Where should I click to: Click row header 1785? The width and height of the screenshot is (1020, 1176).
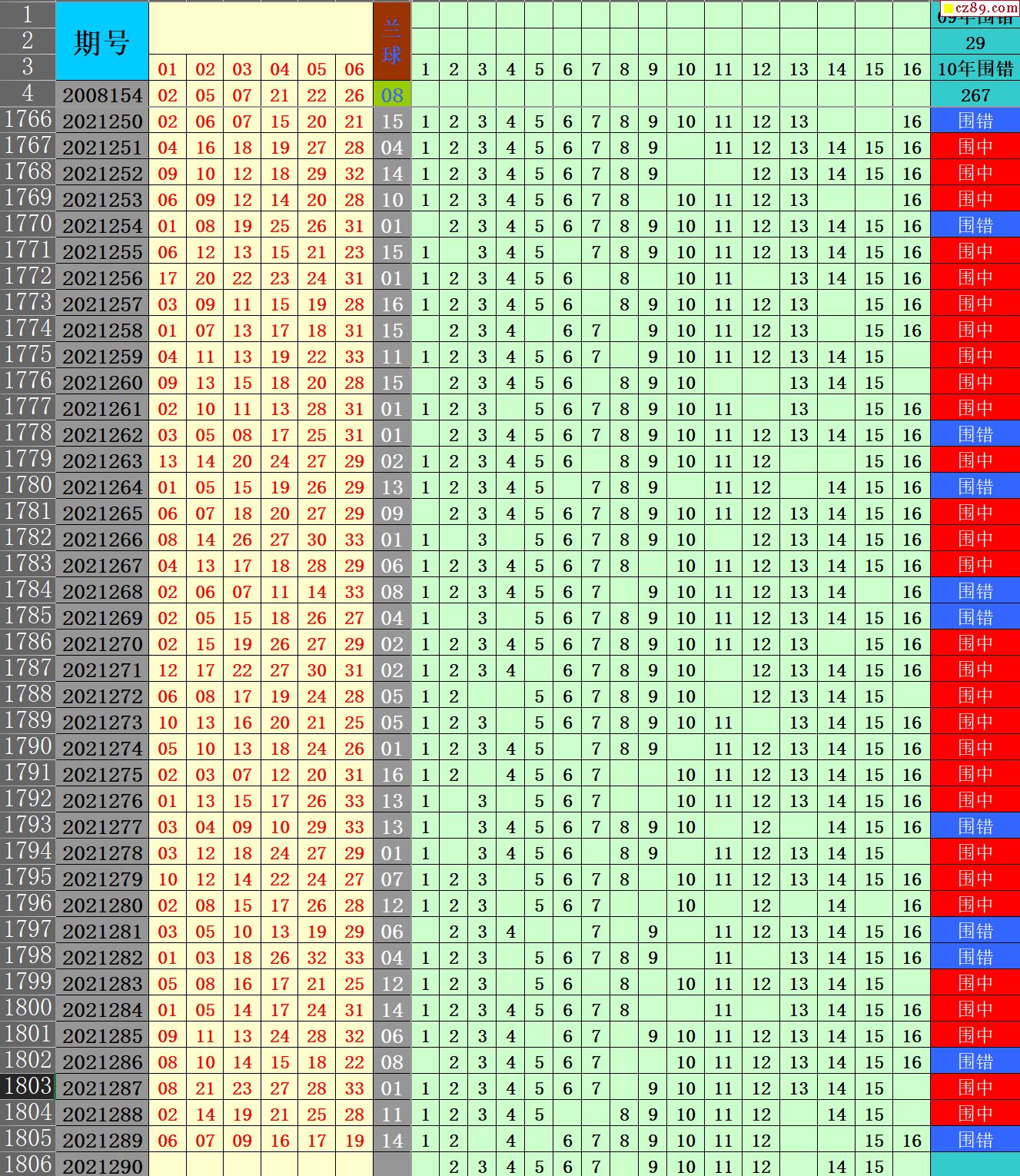[28, 617]
